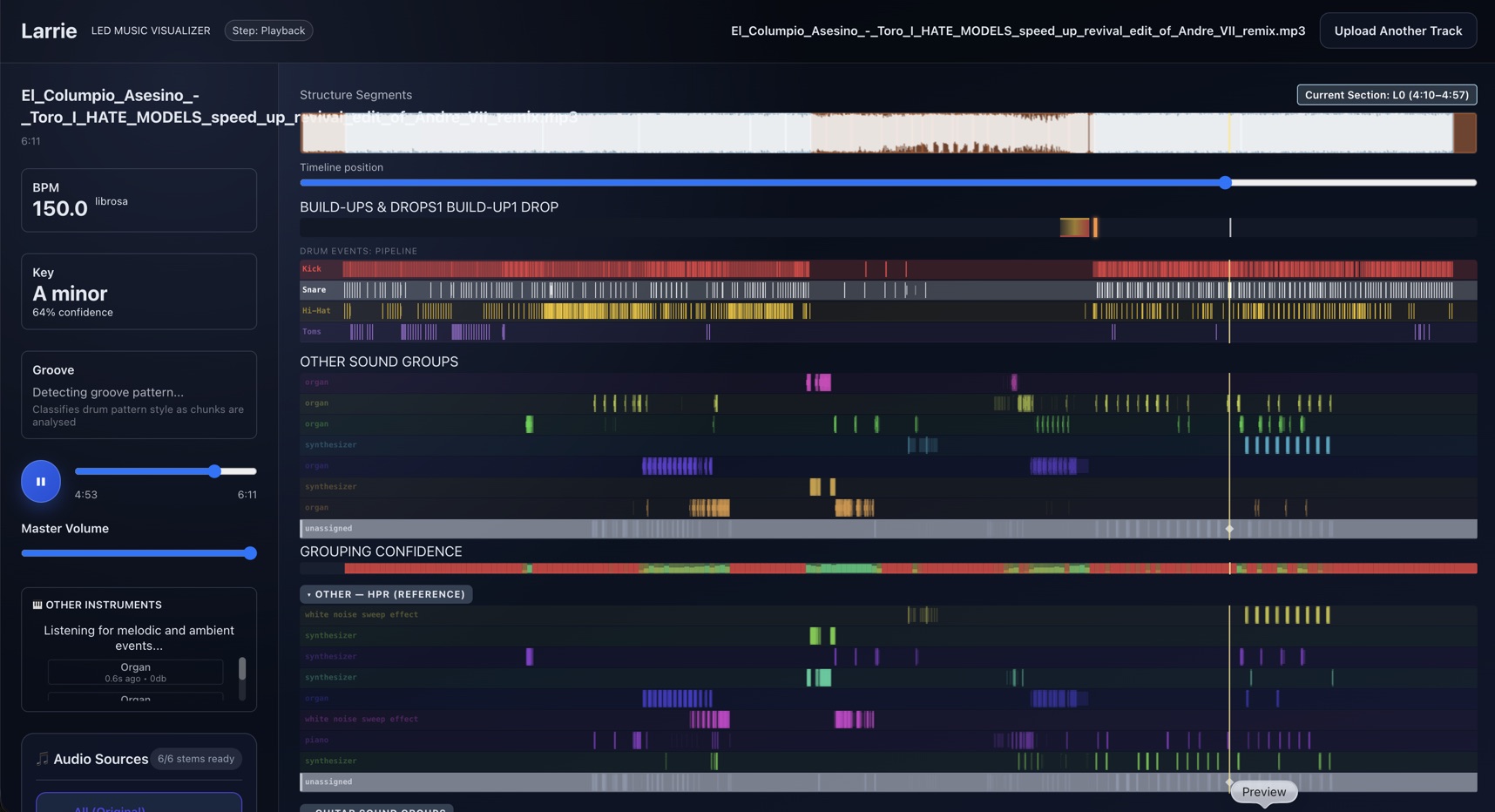The width and height of the screenshot is (1495, 812).
Task: Click the BPM value 150.0
Action: click(x=60, y=208)
